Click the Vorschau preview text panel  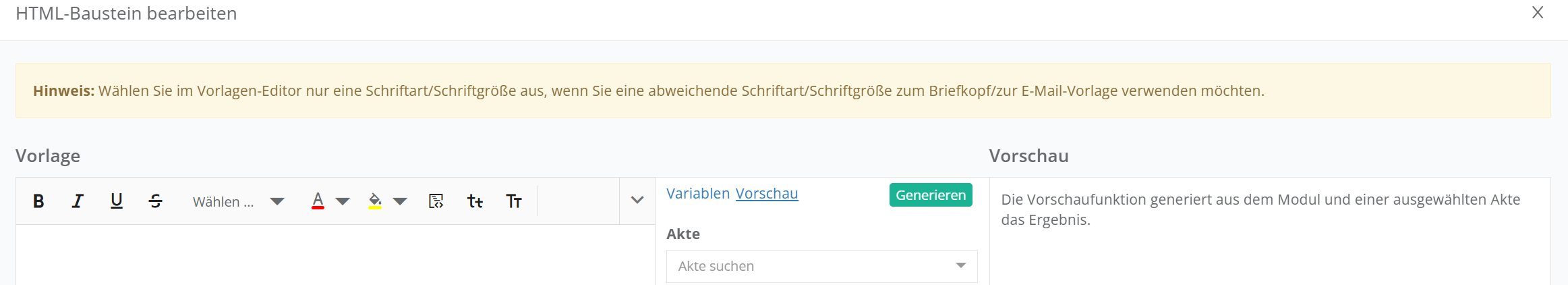tap(1268, 230)
